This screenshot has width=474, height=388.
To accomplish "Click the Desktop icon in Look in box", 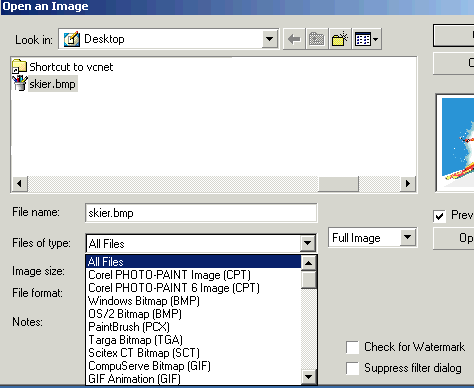I will pyautogui.click(x=72, y=39).
